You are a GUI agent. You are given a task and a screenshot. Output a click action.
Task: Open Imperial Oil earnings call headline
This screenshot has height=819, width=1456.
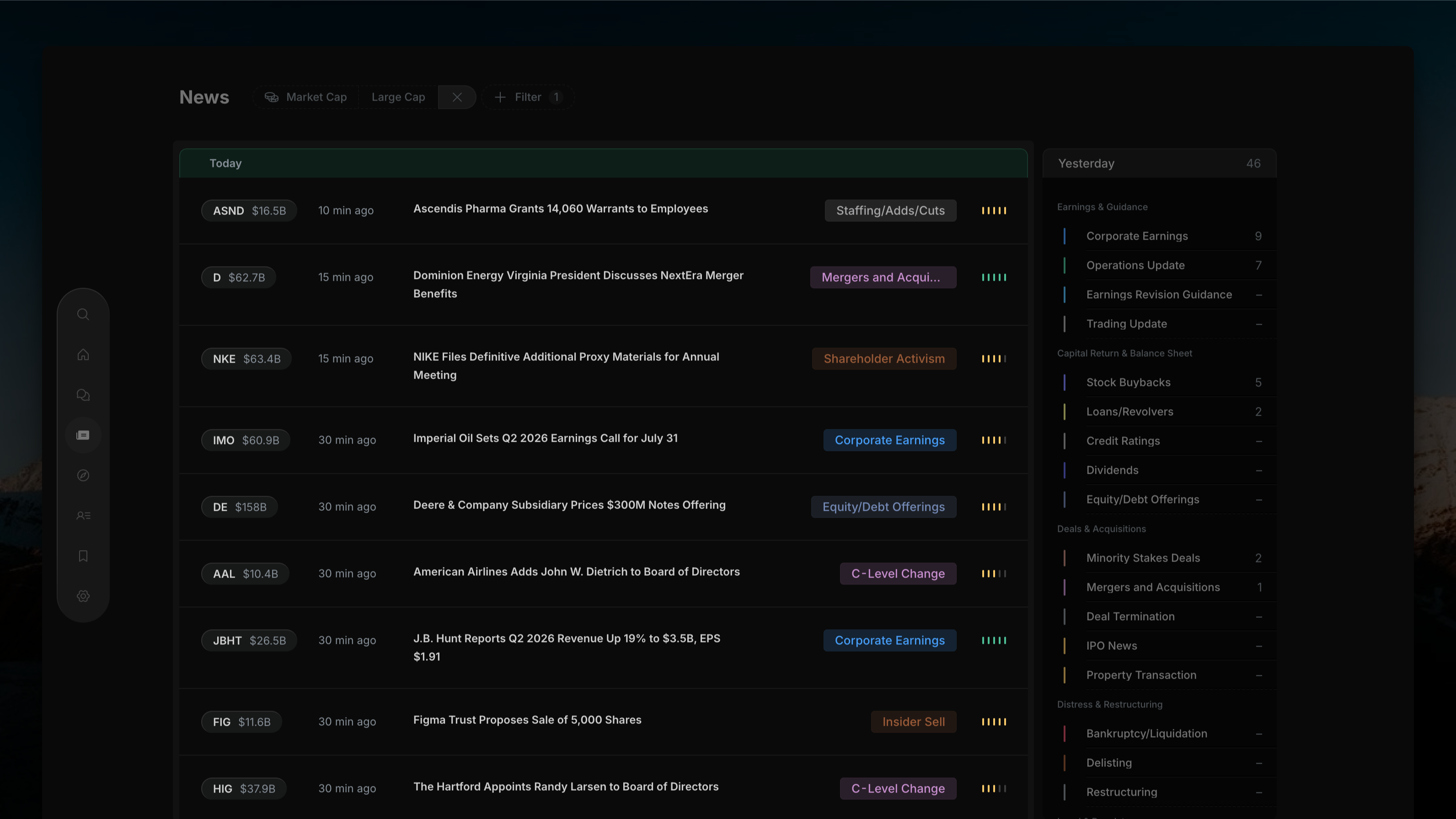pos(545,438)
